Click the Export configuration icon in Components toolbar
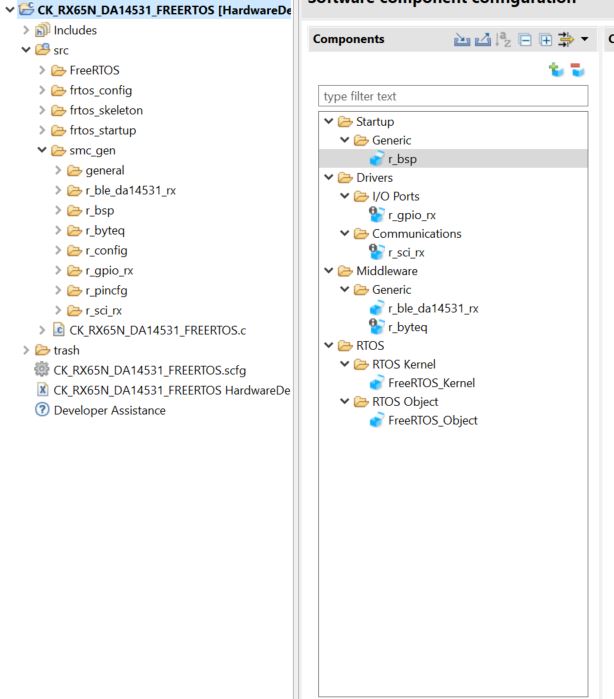The height and width of the screenshot is (699, 614). (x=482, y=40)
